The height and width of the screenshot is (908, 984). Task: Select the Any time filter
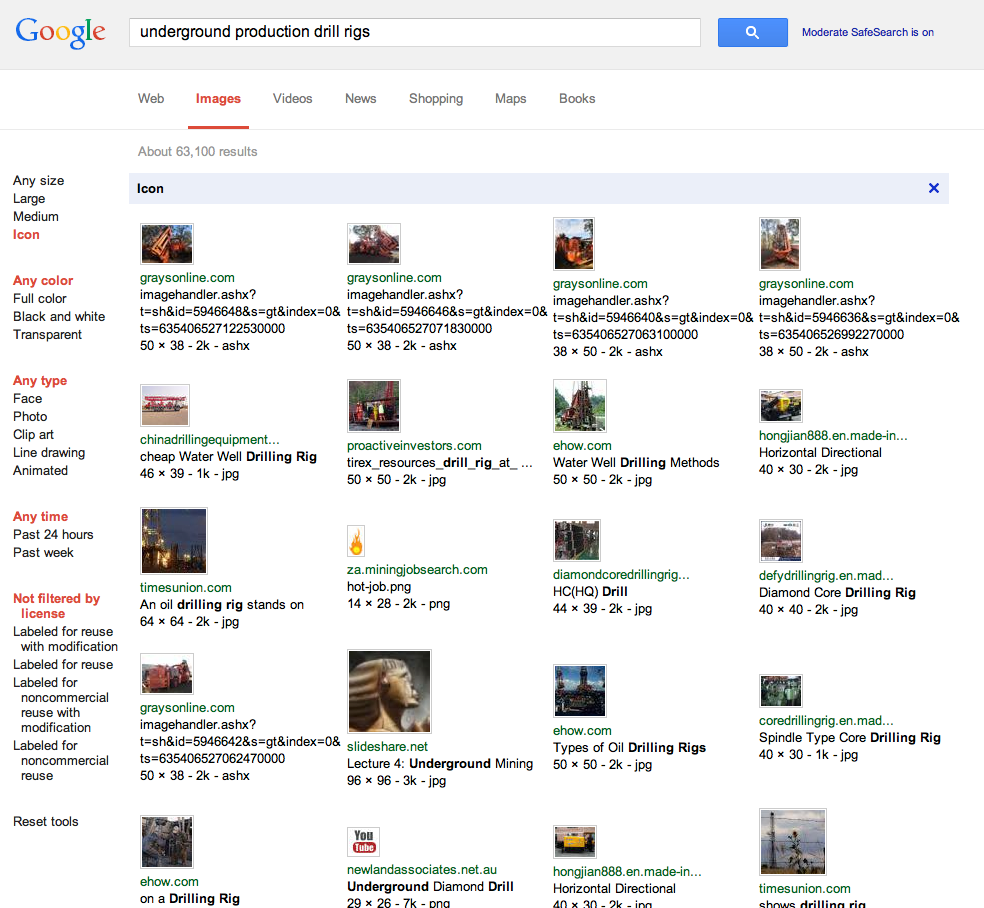point(41,516)
